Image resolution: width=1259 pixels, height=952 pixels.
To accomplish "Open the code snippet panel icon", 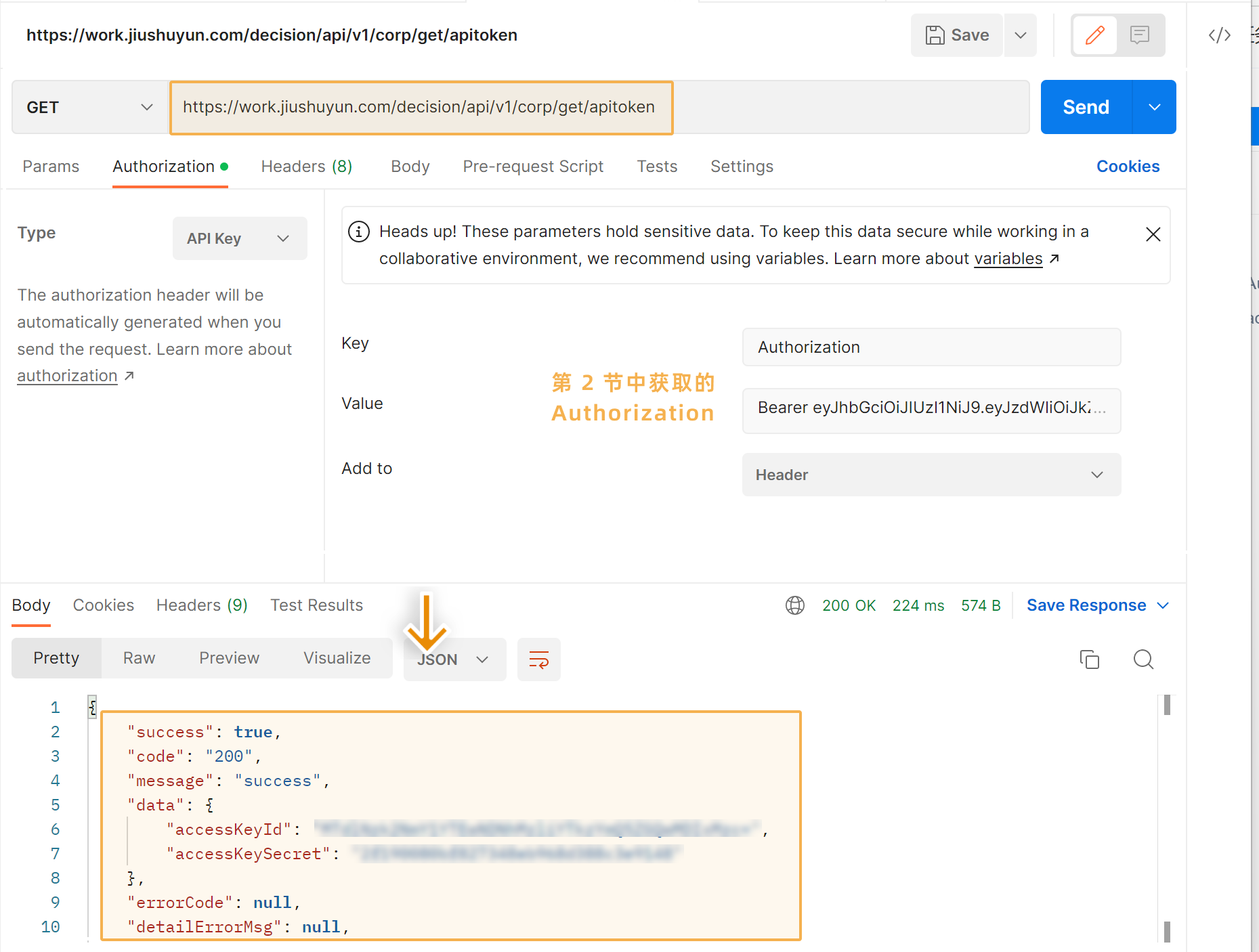I will 1219,35.
